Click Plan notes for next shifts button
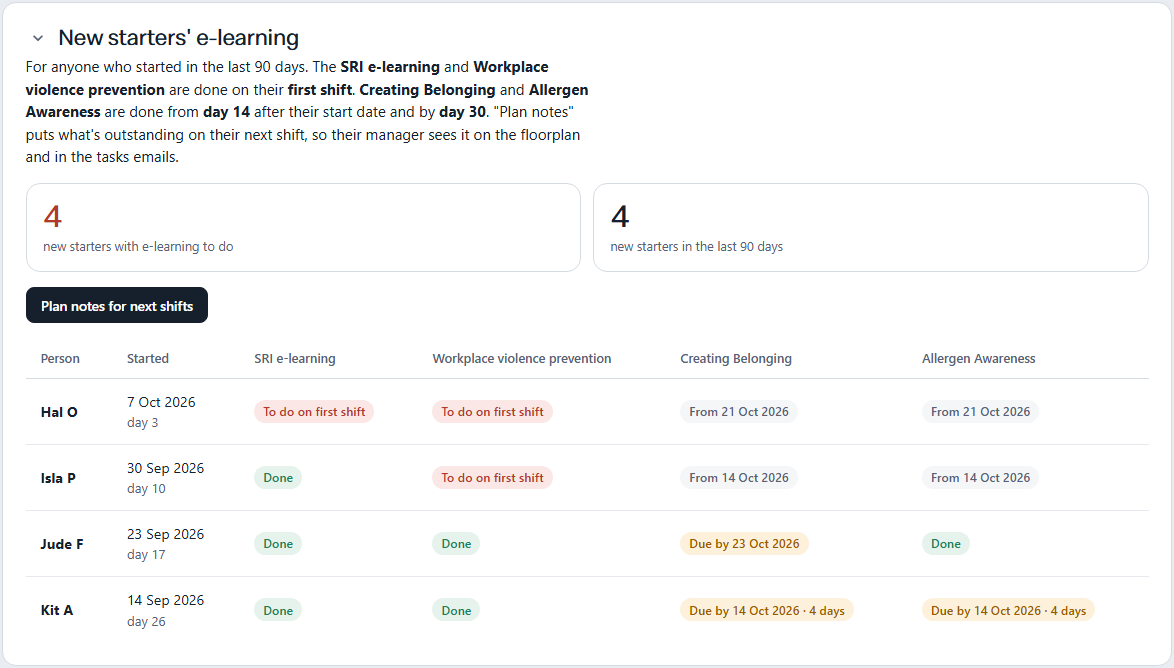 [x=117, y=306]
